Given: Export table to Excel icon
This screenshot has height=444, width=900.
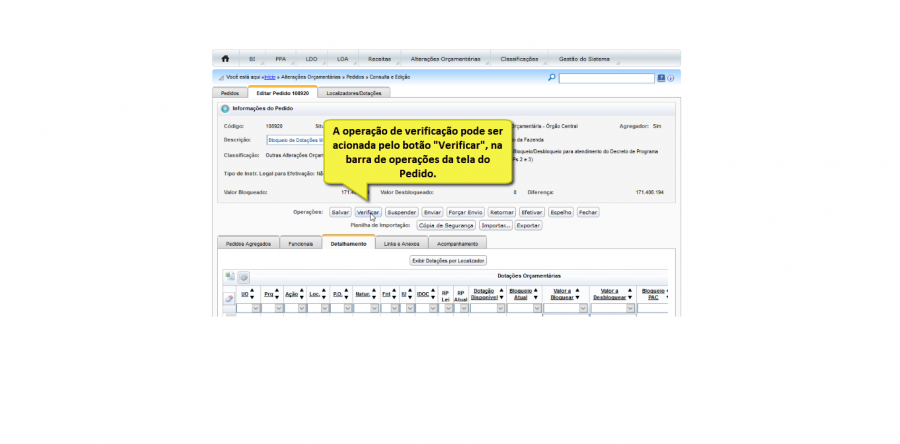Looking at the screenshot, I should coord(230,277).
